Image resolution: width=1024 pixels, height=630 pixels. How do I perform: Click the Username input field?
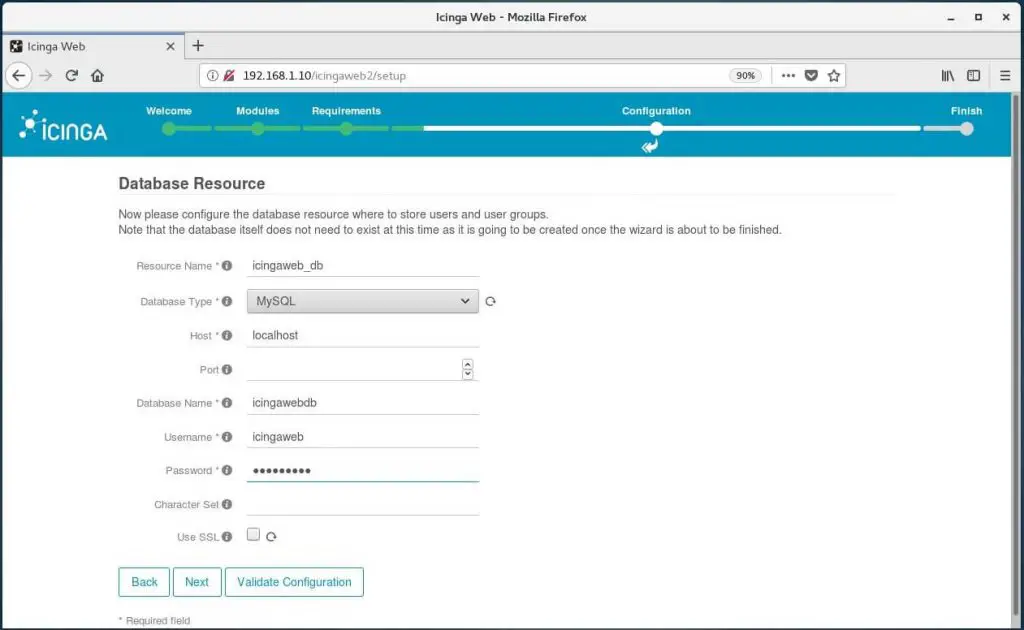(362, 437)
